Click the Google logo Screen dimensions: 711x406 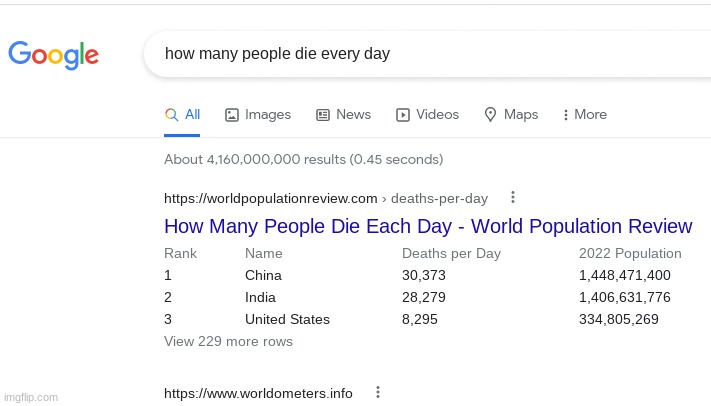point(54,55)
